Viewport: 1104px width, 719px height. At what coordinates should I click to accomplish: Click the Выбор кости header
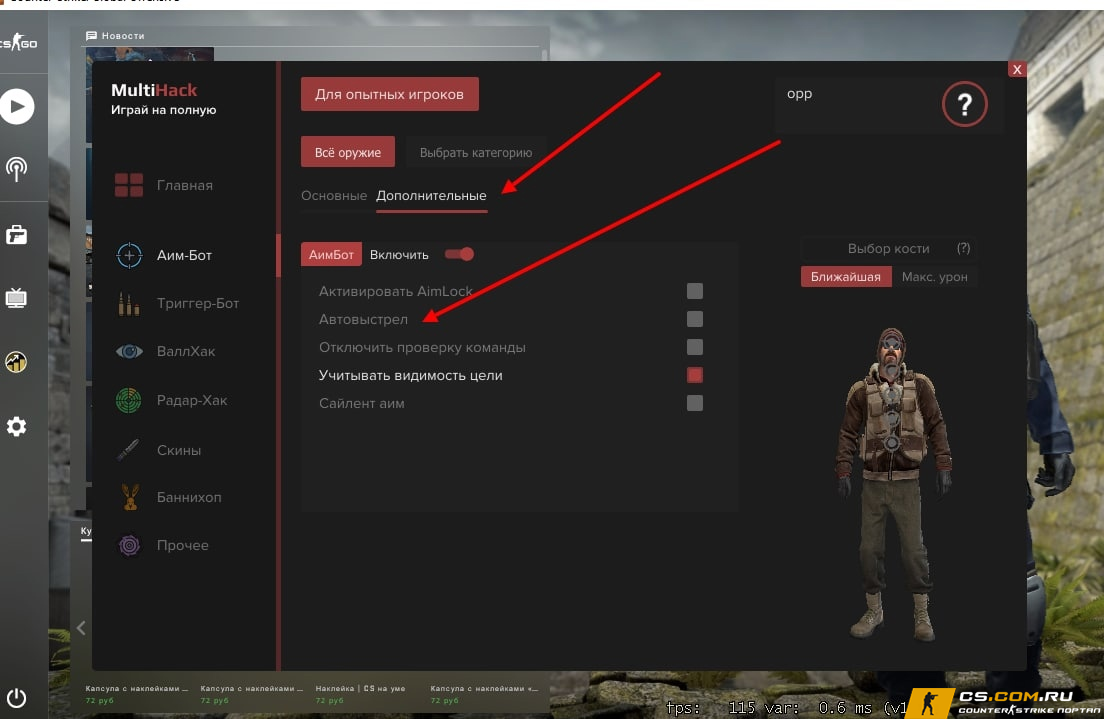[888, 249]
